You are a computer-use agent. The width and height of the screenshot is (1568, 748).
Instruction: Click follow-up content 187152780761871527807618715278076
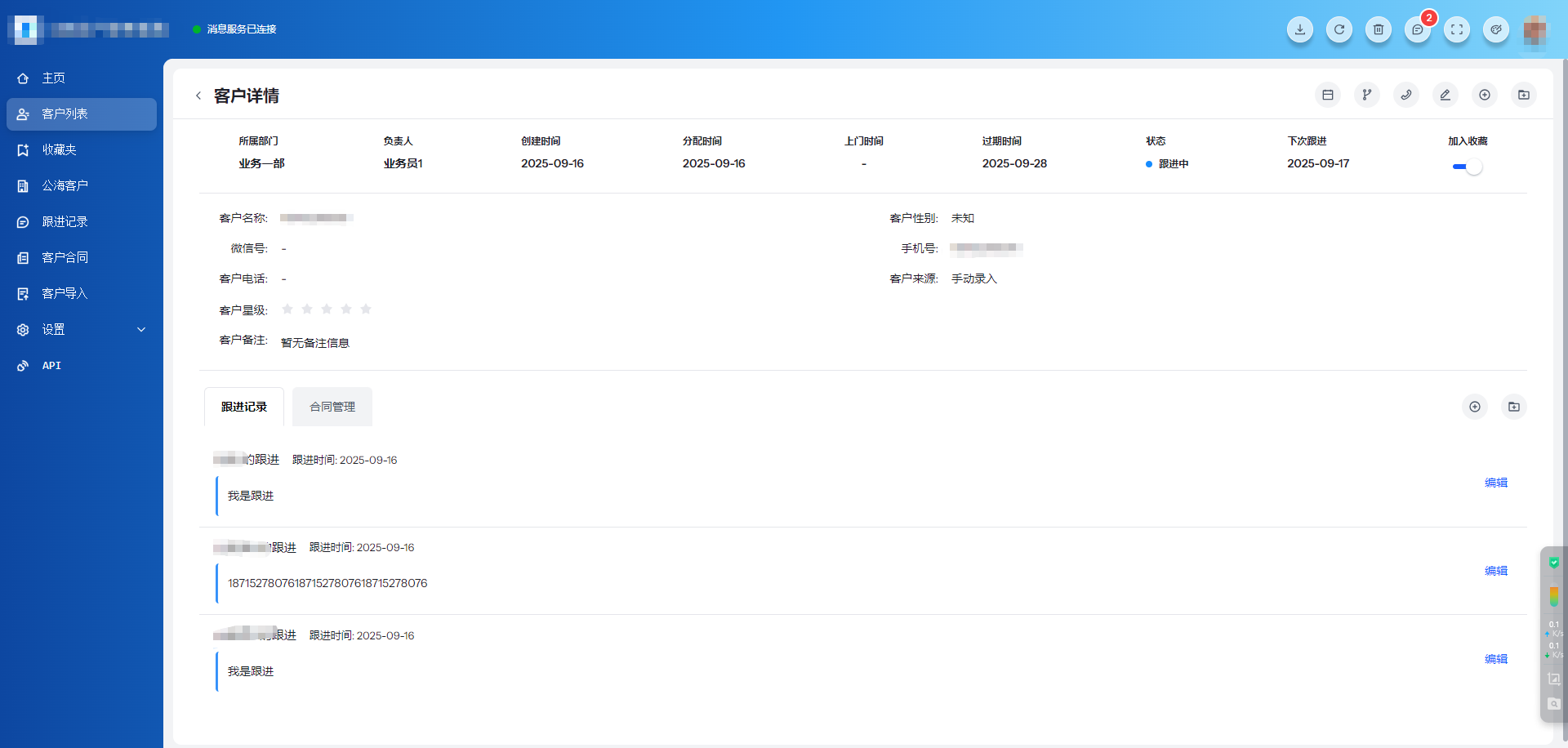(327, 583)
